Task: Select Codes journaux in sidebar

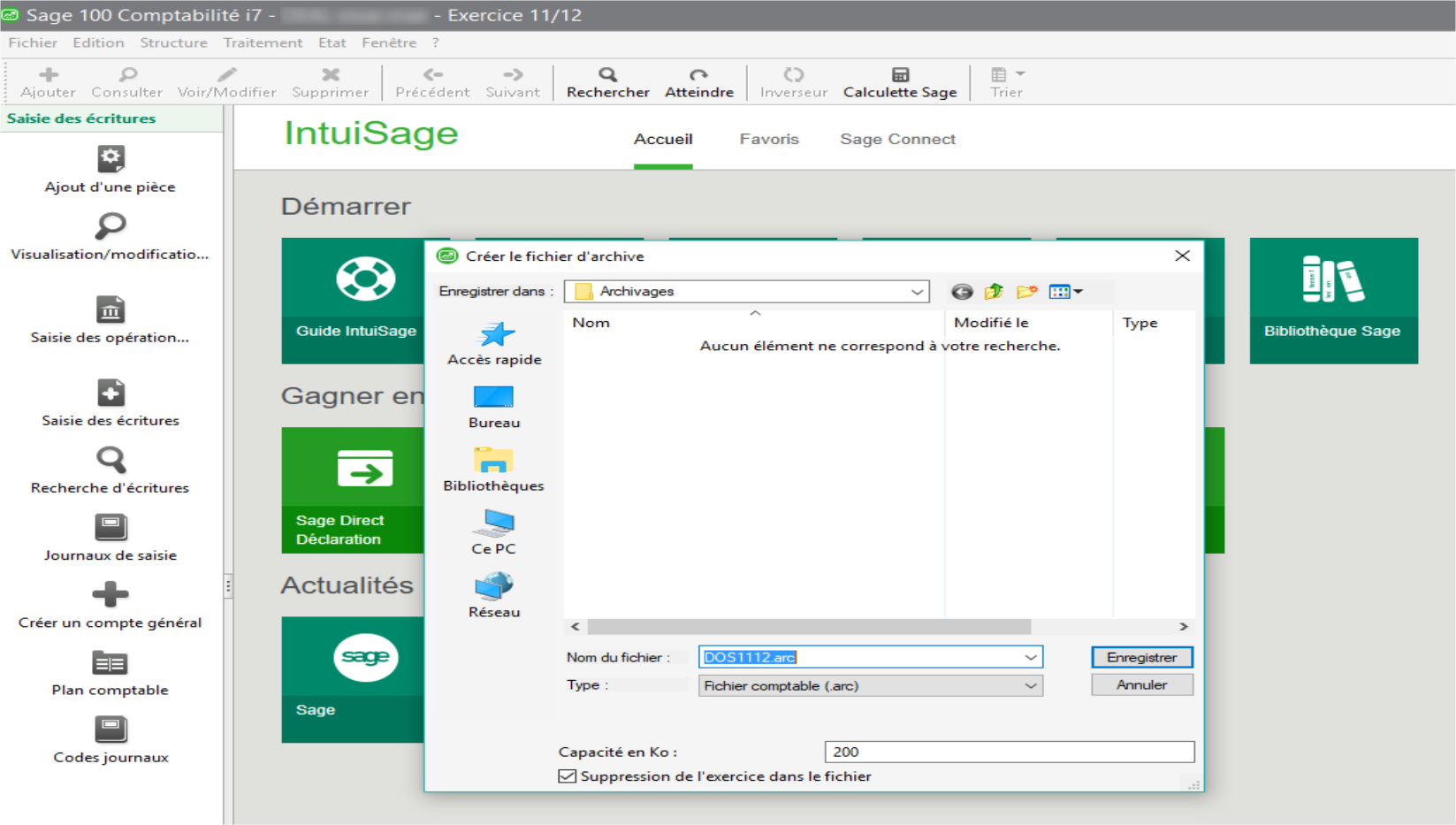Action: click(111, 730)
